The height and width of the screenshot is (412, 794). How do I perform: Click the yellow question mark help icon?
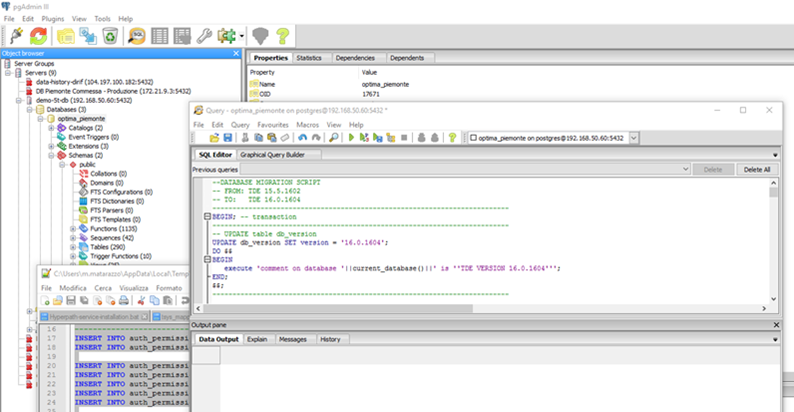(x=283, y=36)
